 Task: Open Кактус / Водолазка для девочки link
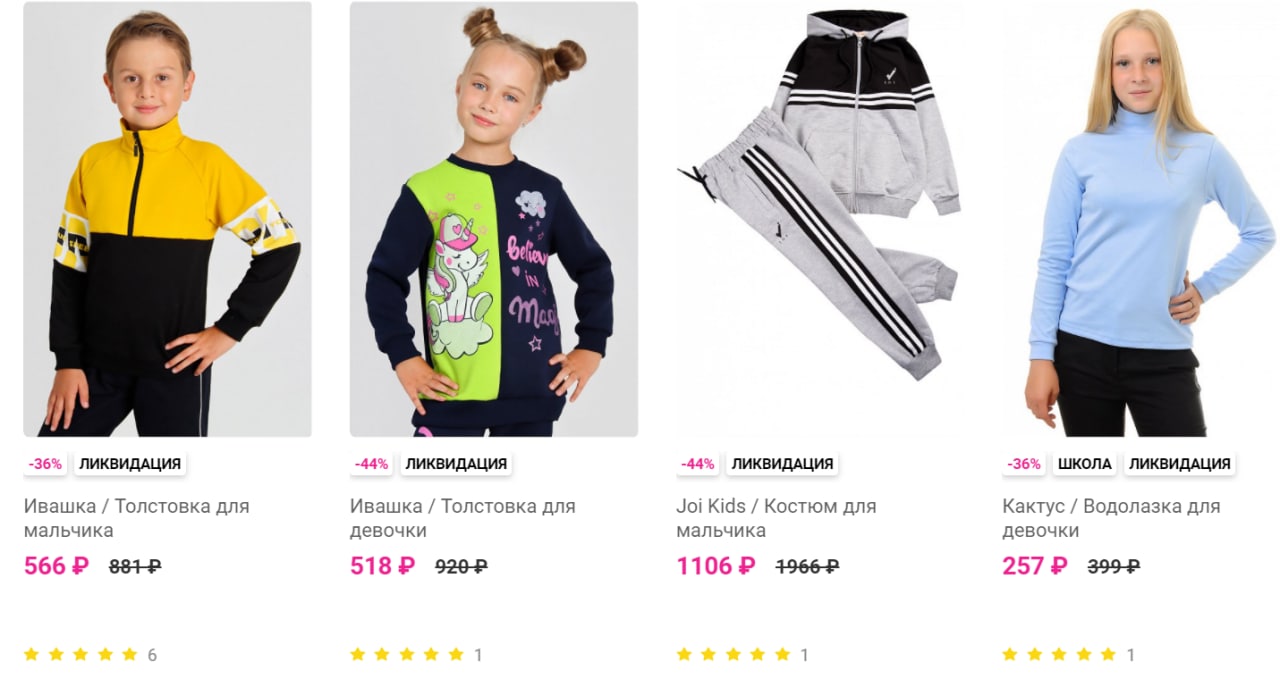point(1111,518)
